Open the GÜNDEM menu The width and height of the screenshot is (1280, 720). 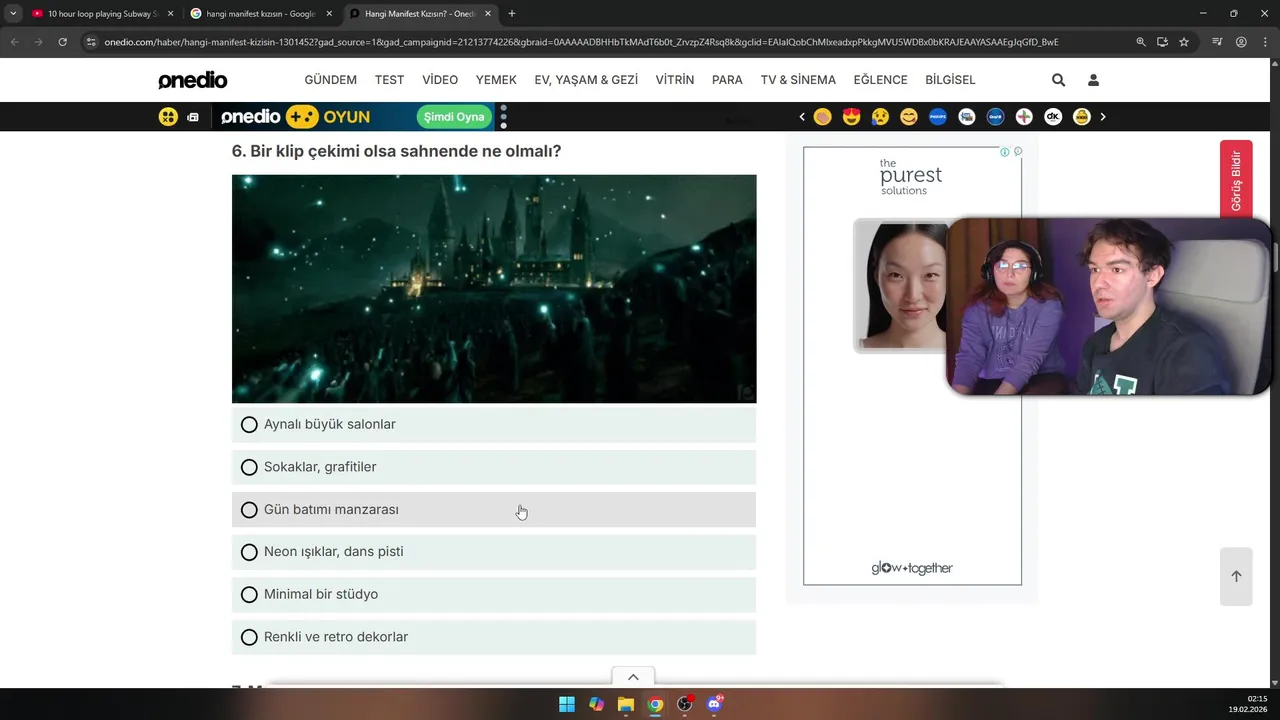(x=330, y=80)
